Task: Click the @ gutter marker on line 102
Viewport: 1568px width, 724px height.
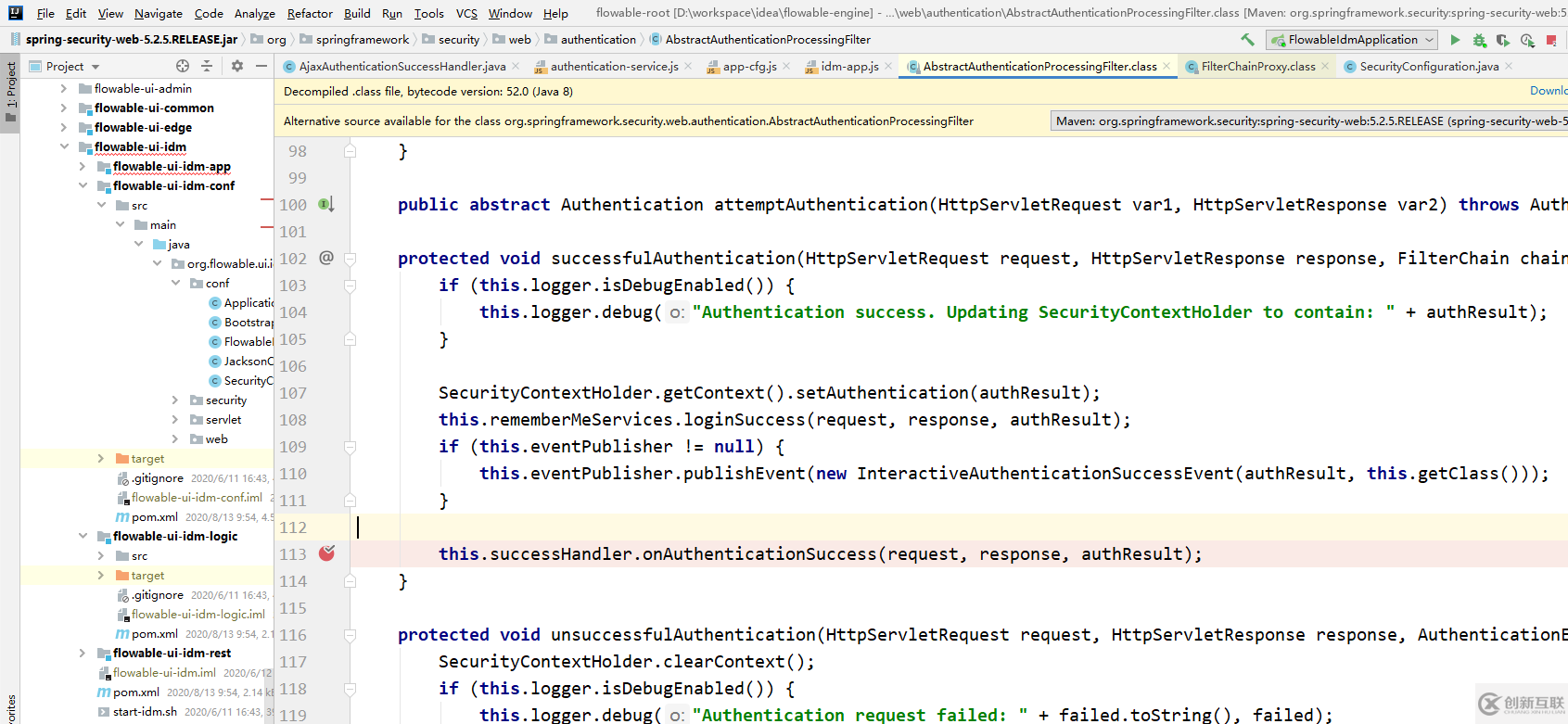Action: [326, 258]
